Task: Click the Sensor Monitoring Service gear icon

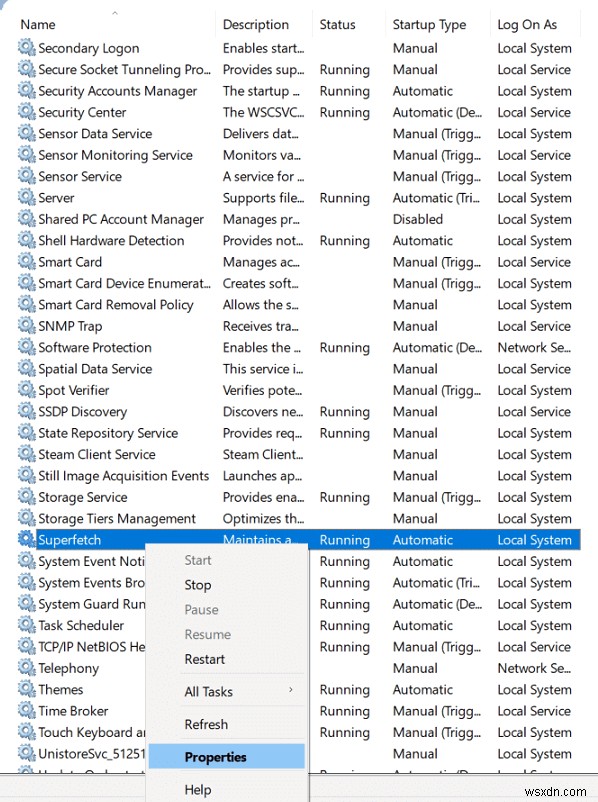Action: (27, 154)
